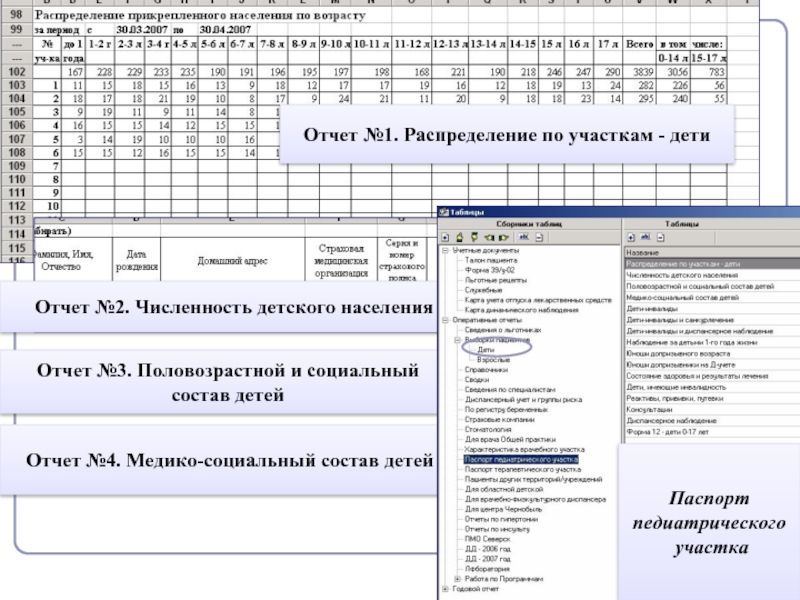Select Льготные рецепты tree item
The width and height of the screenshot is (800, 600).
495,280
